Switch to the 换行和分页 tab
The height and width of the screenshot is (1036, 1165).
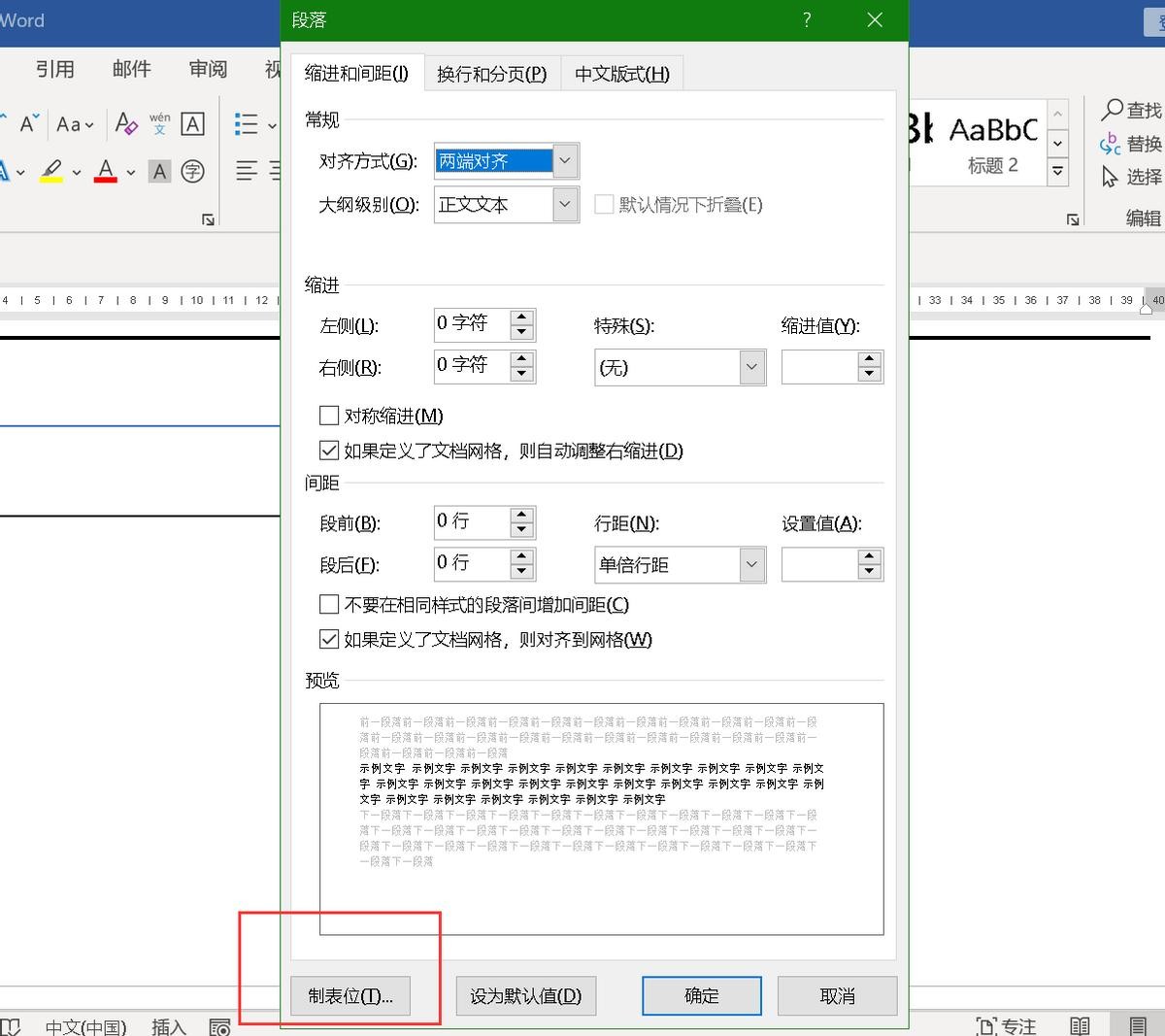[491, 74]
